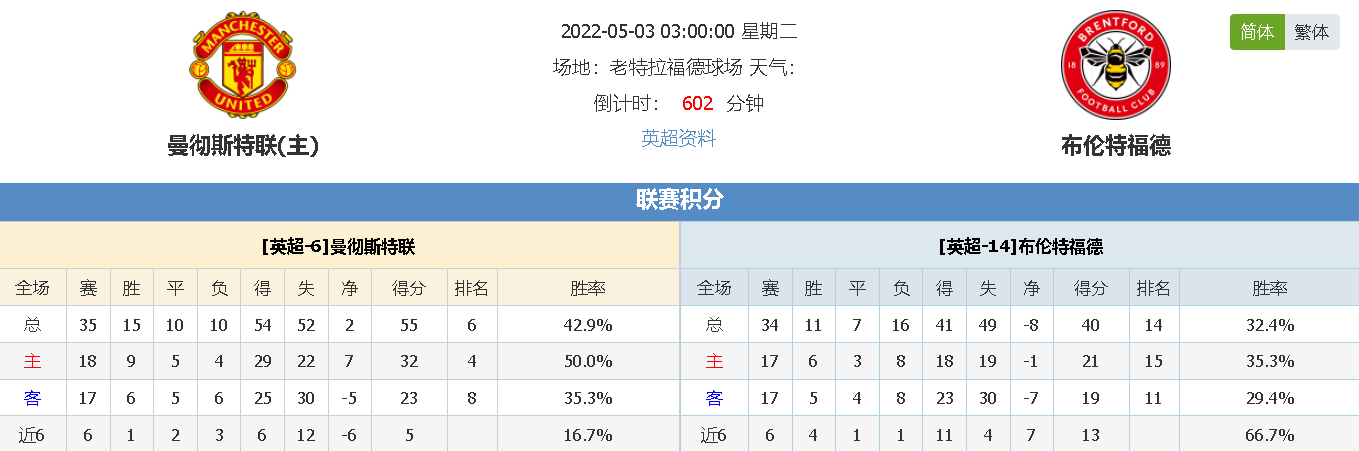The image size is (1359, 451).
Task: Select the 联赛积分 section header
Action: (679, 200)
